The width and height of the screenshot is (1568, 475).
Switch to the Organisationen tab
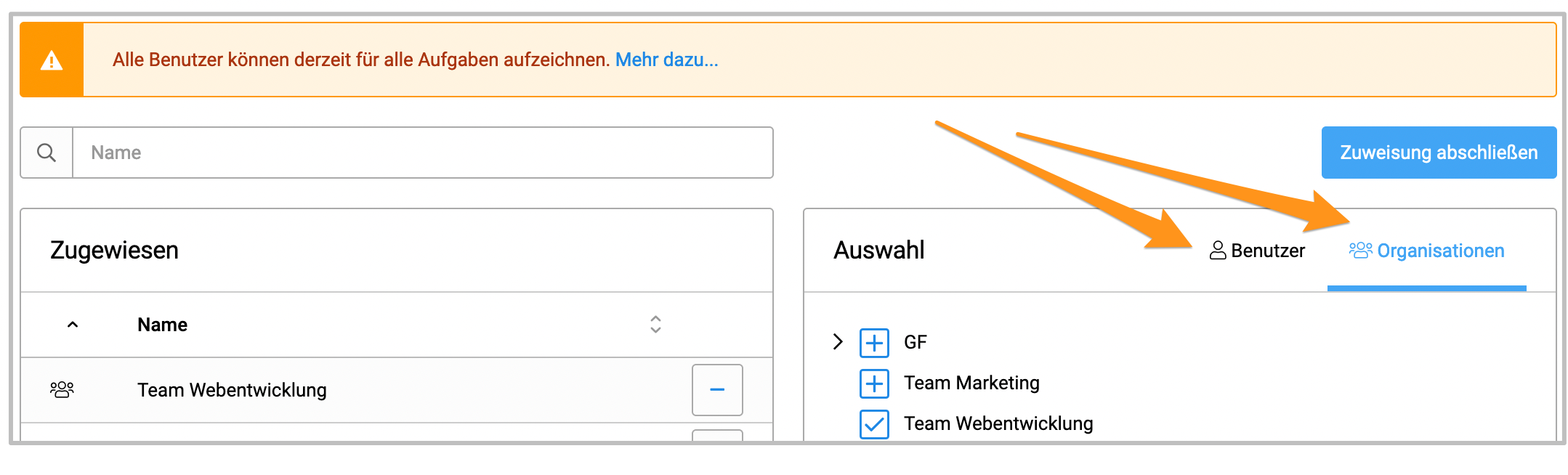1426,251
